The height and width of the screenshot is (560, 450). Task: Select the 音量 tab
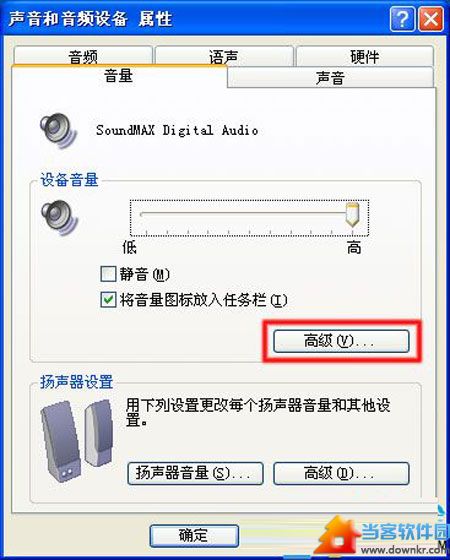(119, 76)
